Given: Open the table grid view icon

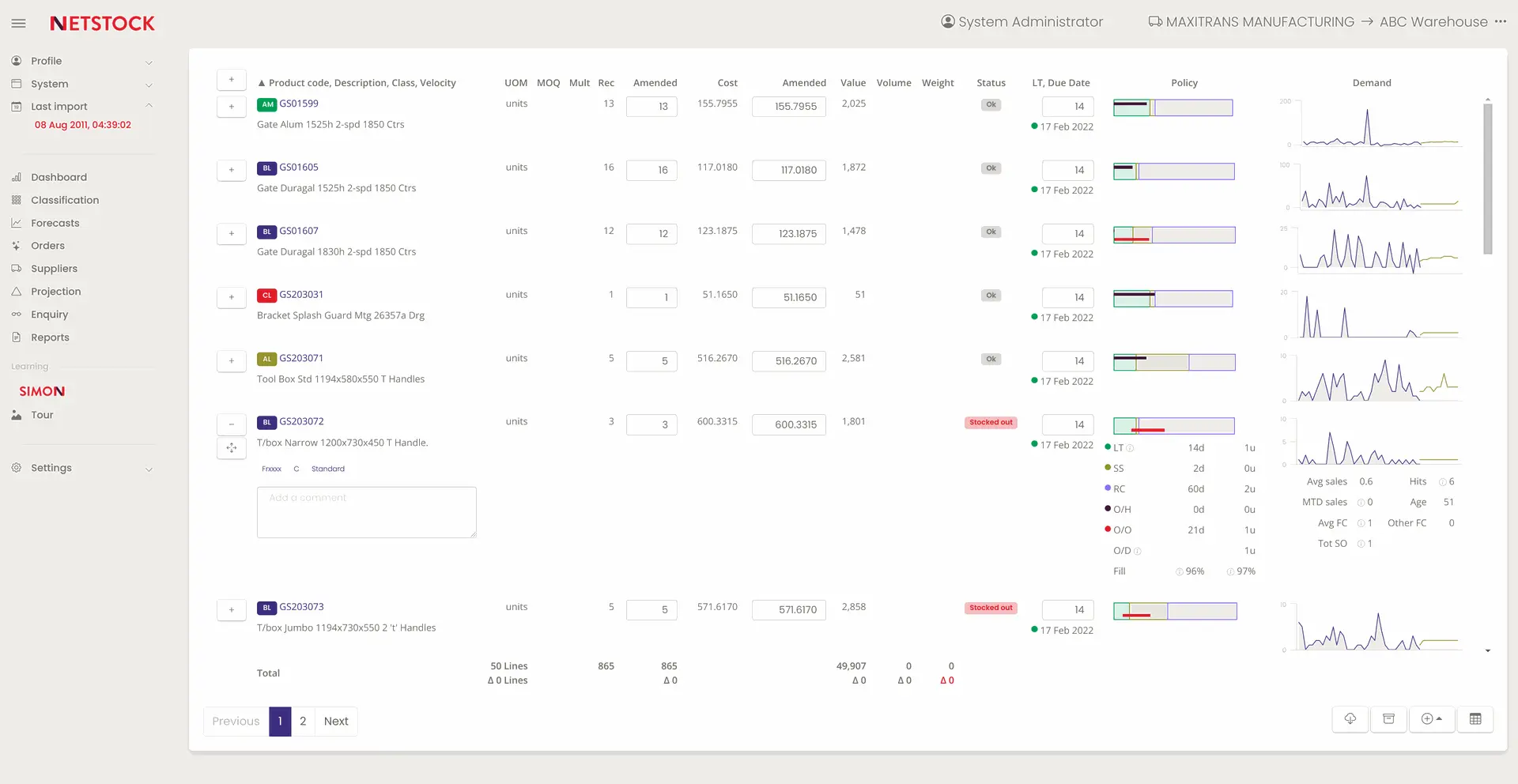Looking at the screenshot, I should tap(1475, 719).
